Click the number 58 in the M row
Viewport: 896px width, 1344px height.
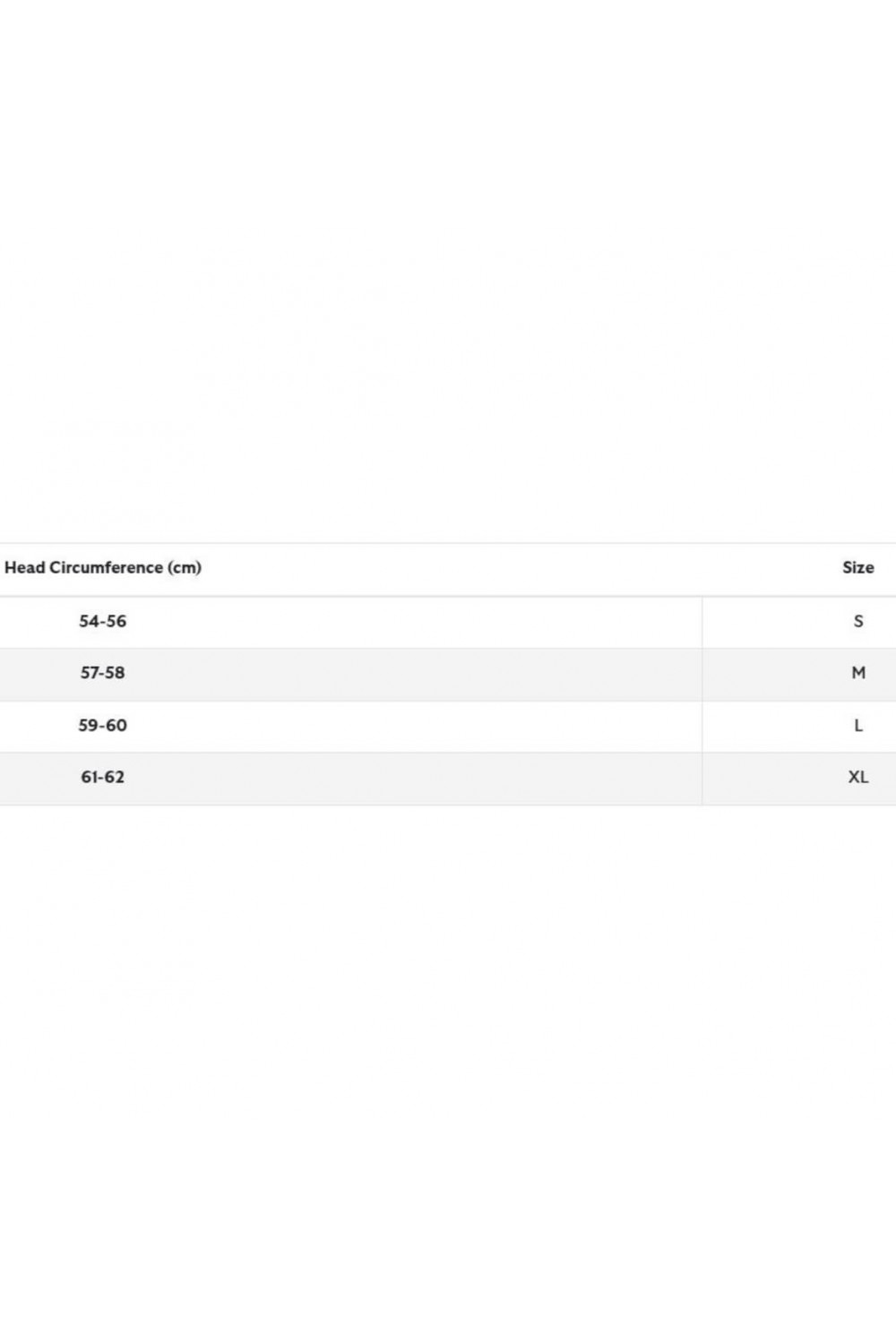pyautogui.click(x=116, y=673)
